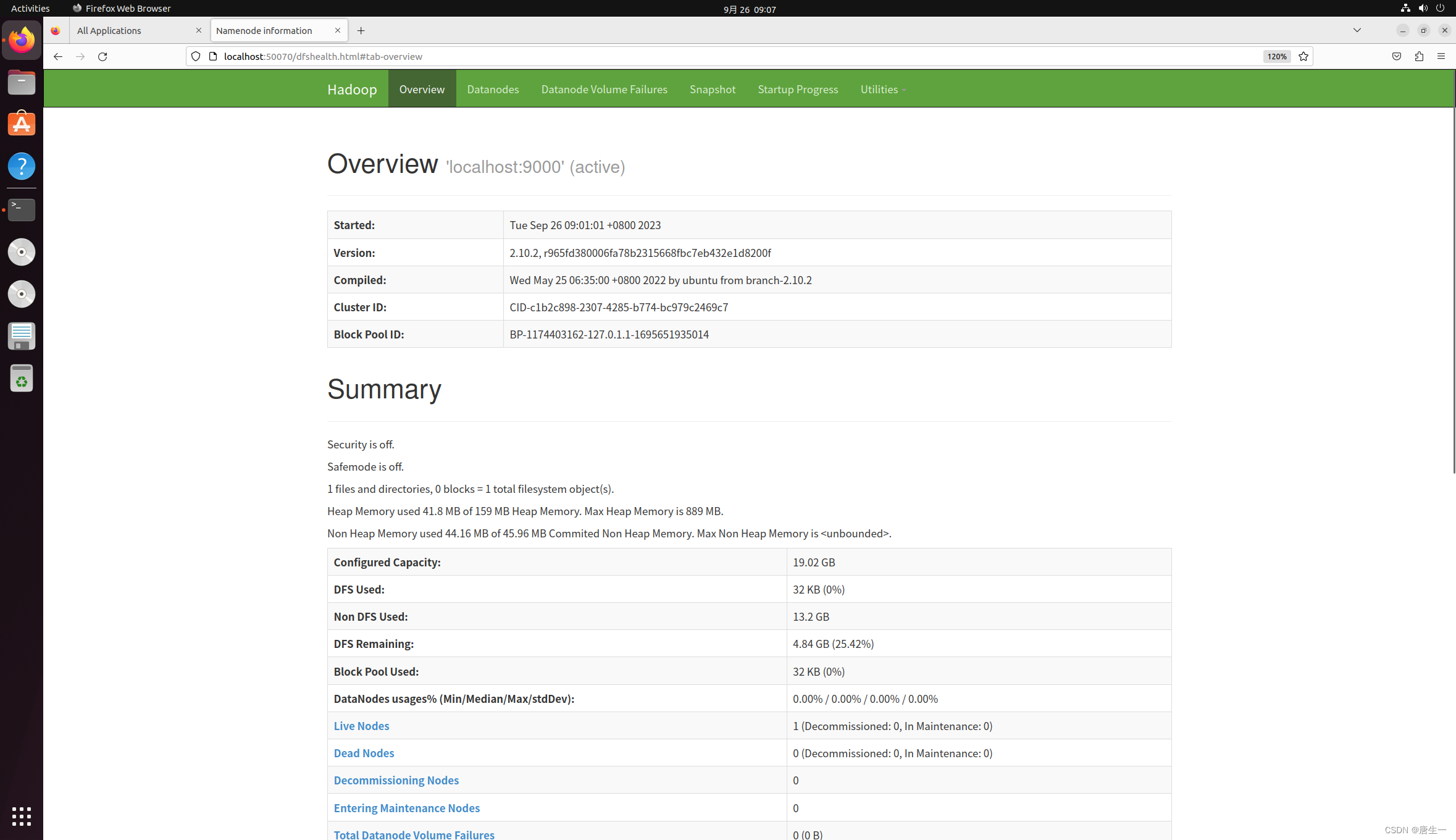Open the second disc drive dock icon
This screenshot has width=1456, height=840.
point(22,294)
